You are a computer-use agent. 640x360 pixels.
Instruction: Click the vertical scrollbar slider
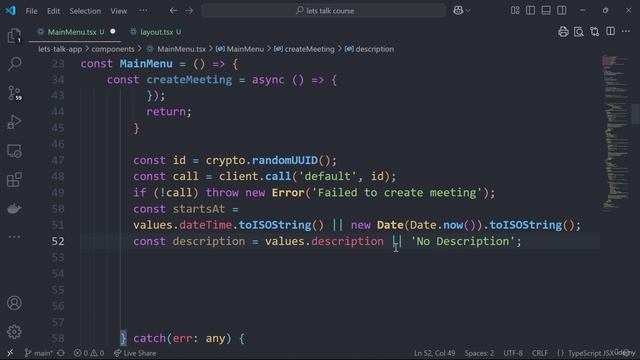click(x=635, y=114)
